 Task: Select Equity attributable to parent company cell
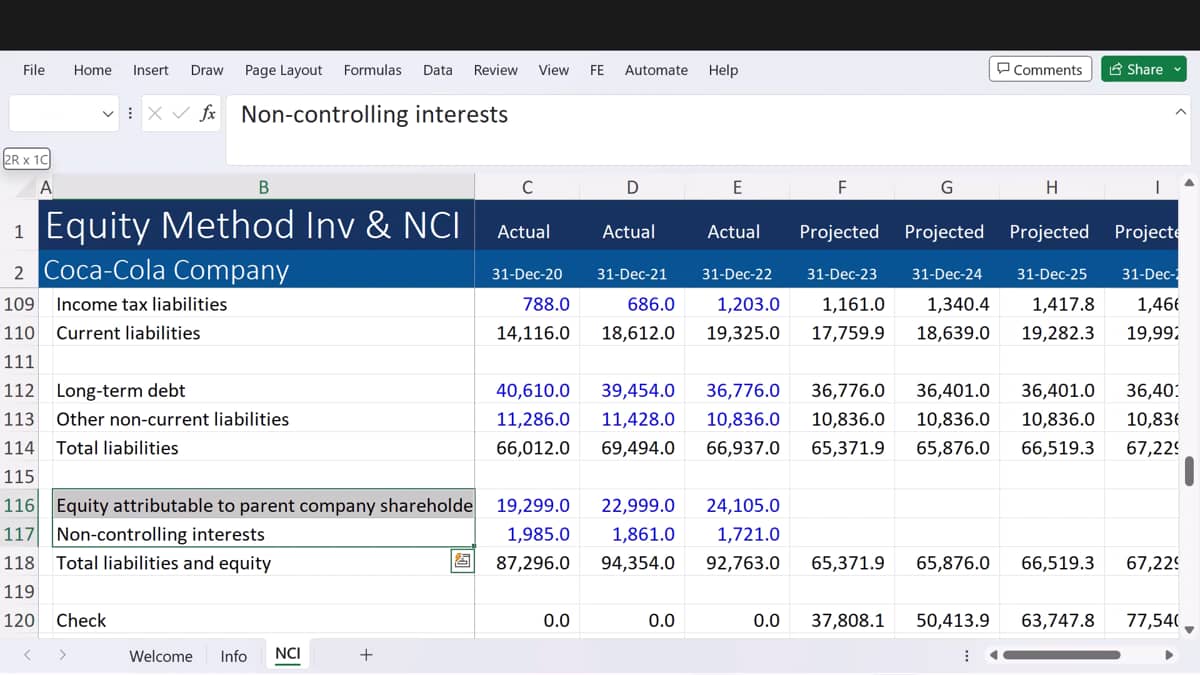pyautogui.click(x=263, y=505)
